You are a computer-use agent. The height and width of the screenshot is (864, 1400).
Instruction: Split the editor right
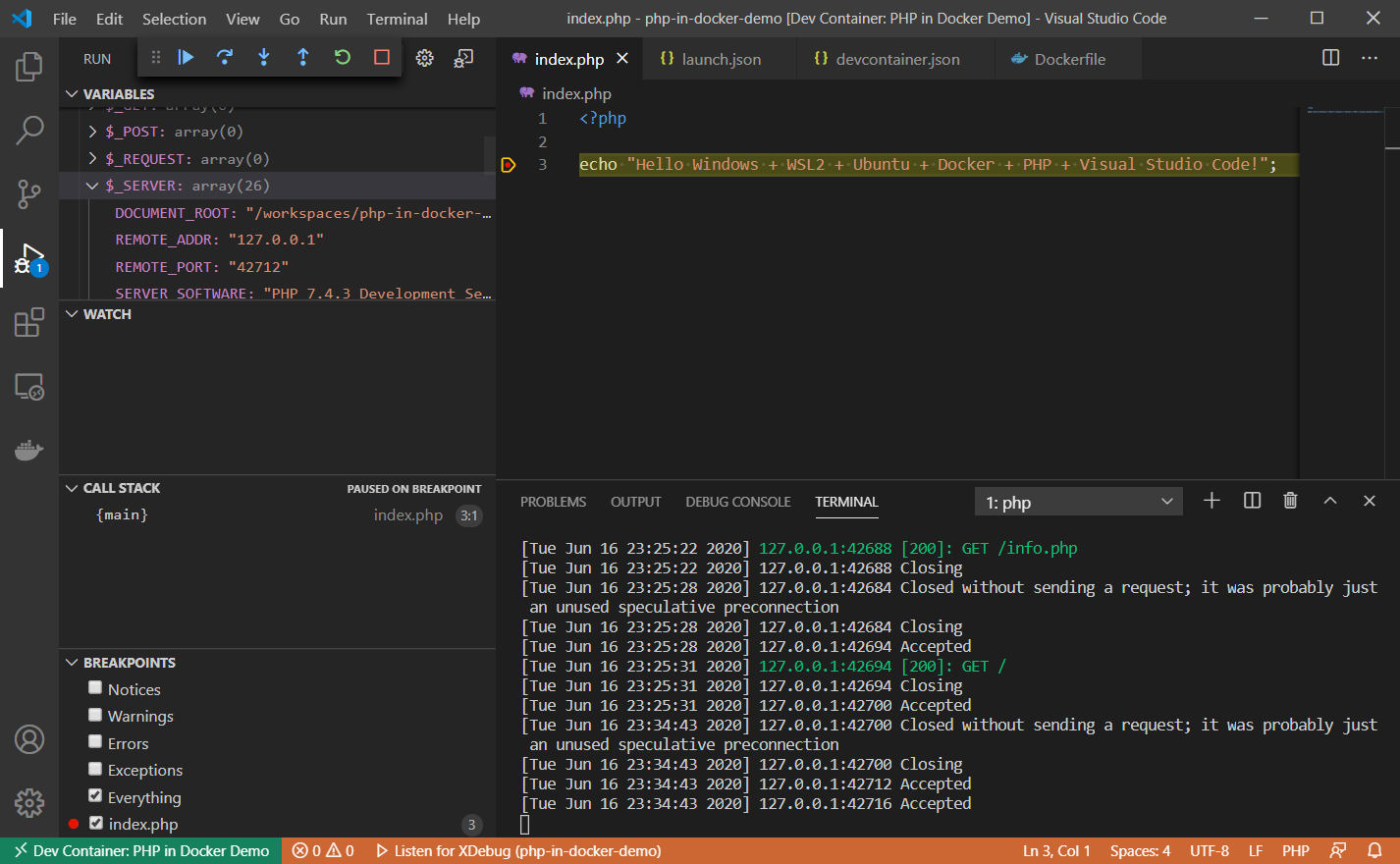1330,58
